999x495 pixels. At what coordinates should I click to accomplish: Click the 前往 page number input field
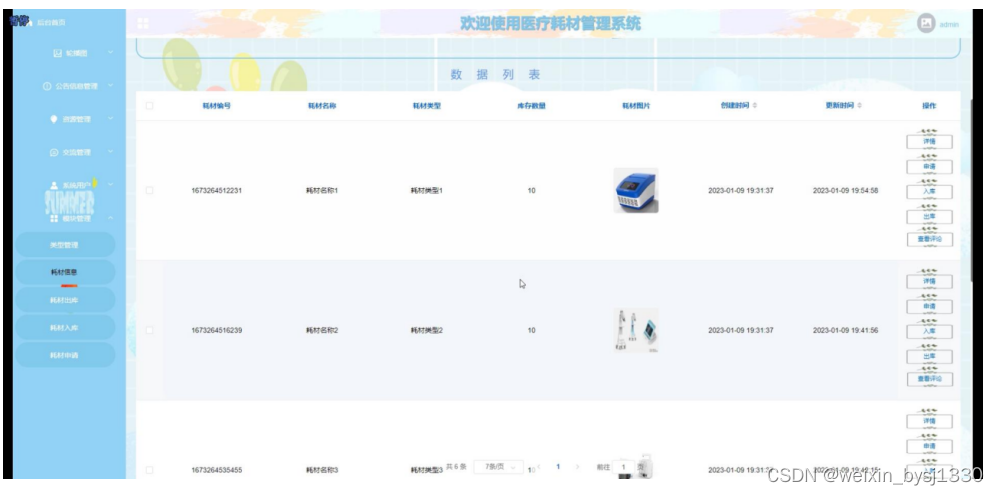click(x=624, y=468)
